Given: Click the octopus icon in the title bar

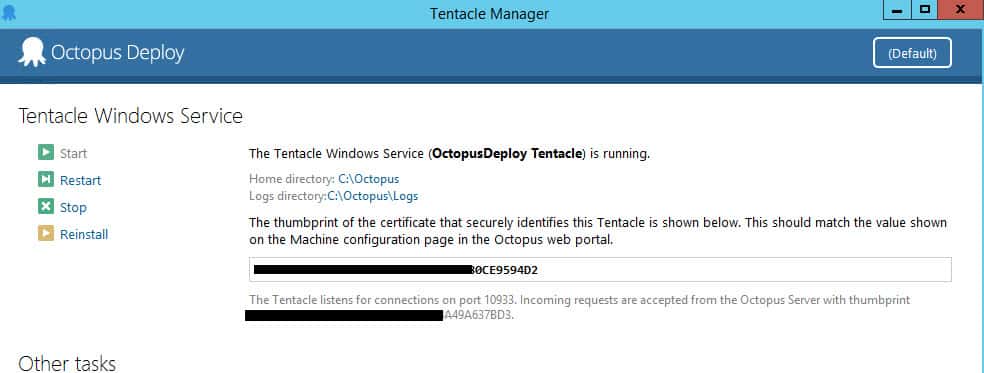Looking at the screenshot, I should point(9,13).
